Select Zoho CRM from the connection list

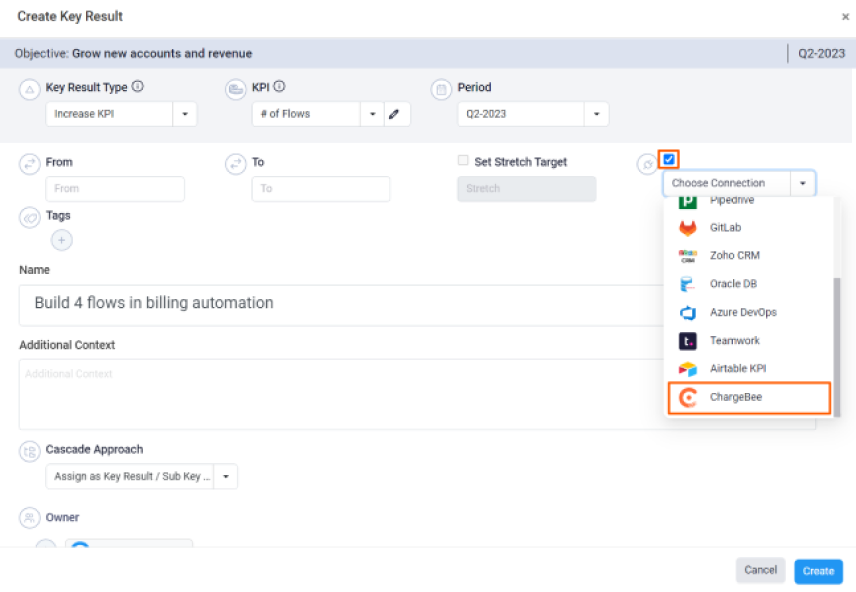pos(749,256)
